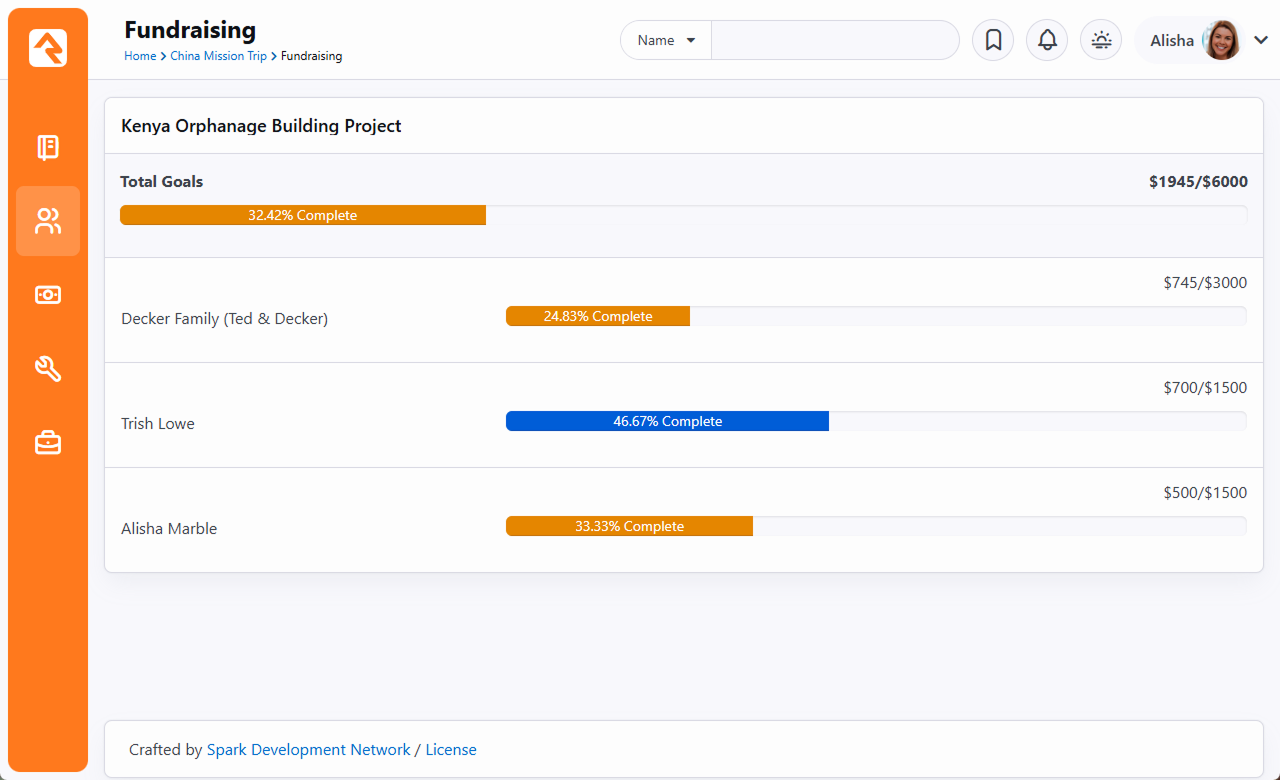This screenshot has height=780, width=1280.
Task: Click the Total Goals 32.42% progress bar
Action: (x=303, y=215)
